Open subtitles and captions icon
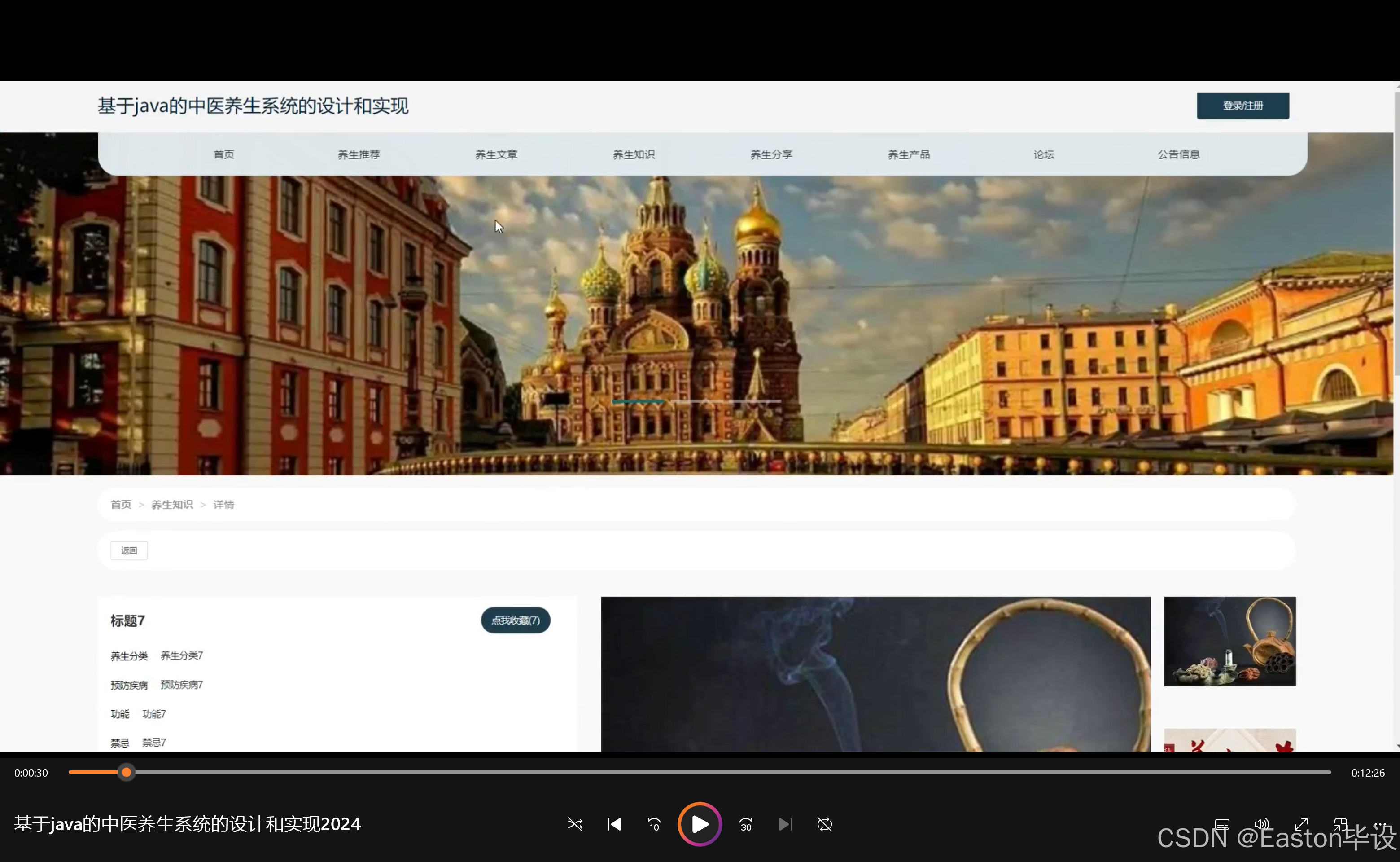Screen dimensions: 1400x862 pos(1222,824)
